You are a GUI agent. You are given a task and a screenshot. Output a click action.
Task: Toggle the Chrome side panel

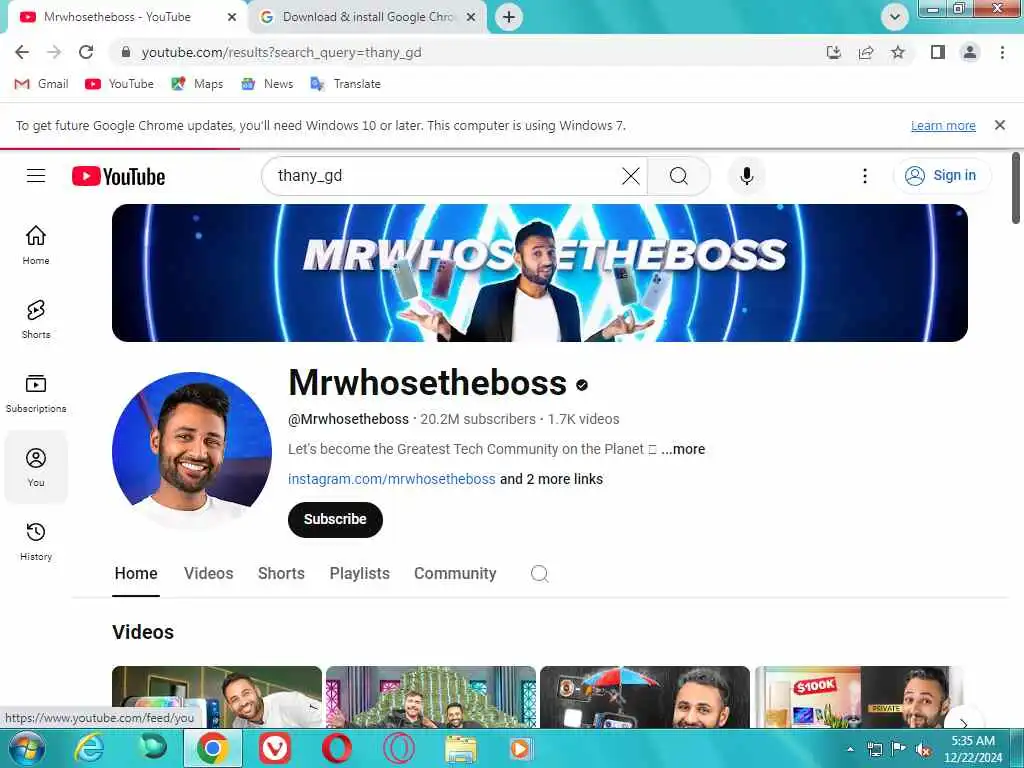click(938, 52)
